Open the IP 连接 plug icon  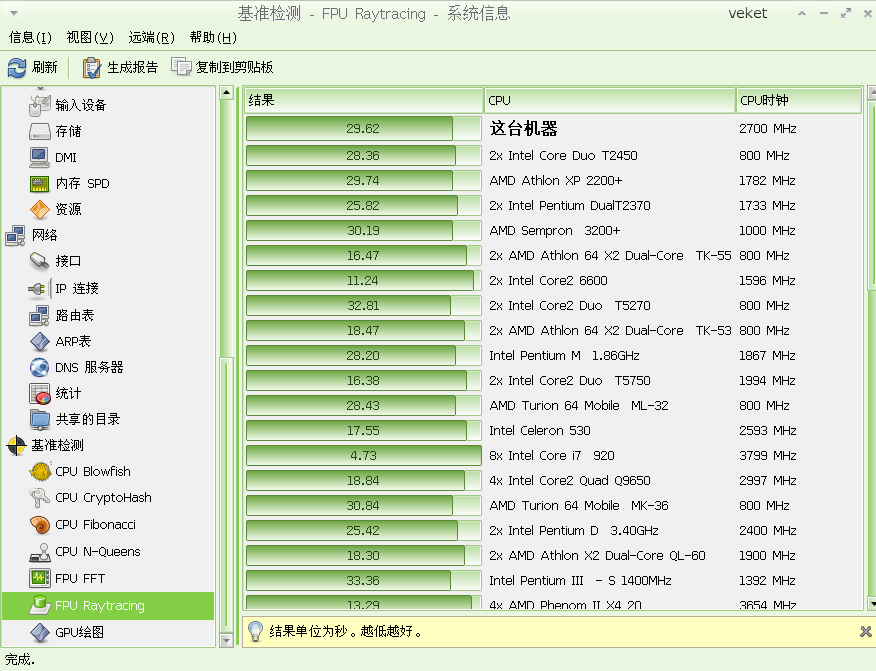(x=38, y=288)
